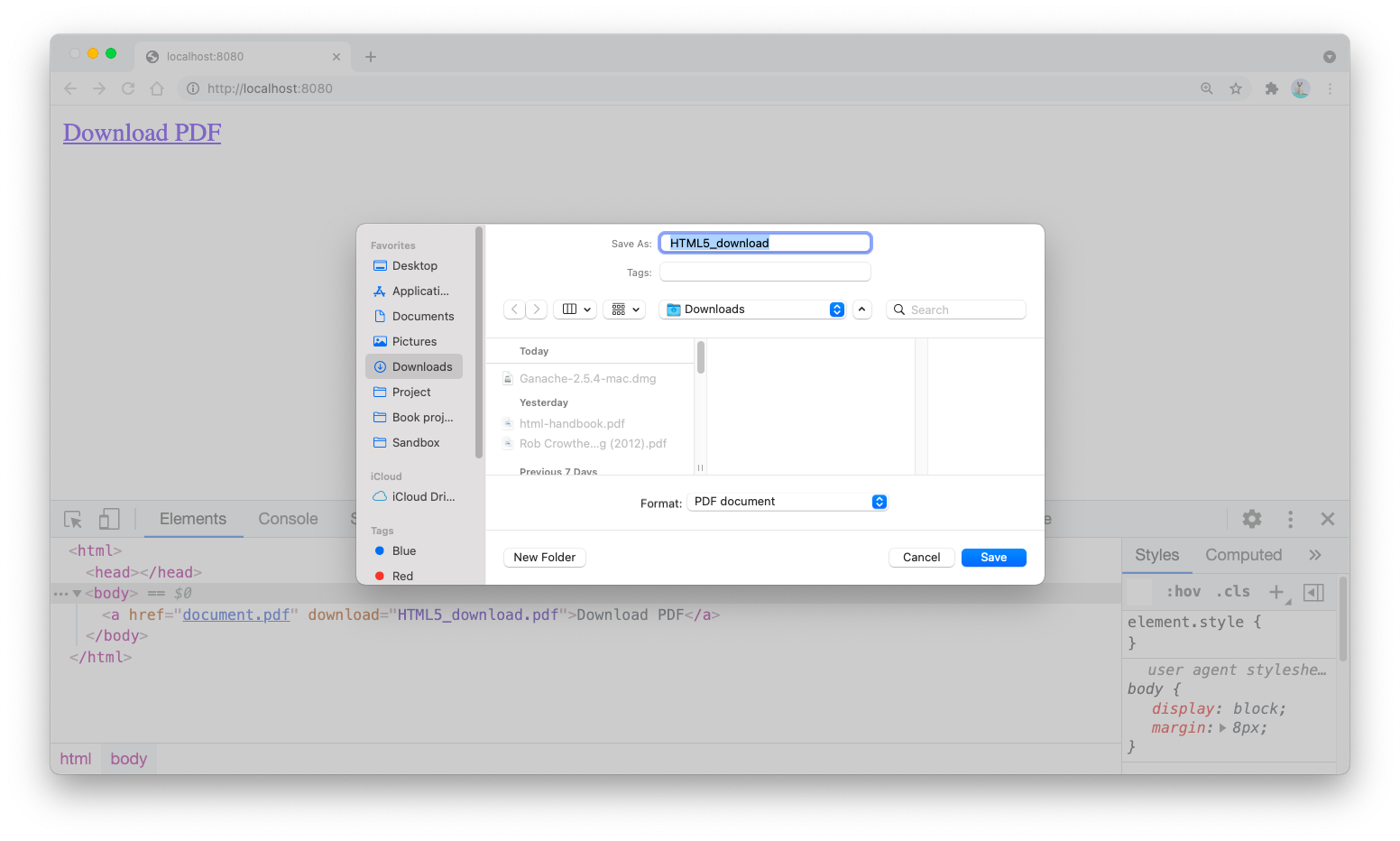
Task: Open the Format PDF document dropdown
Action: pyautogui.click(x=787, y=502)
